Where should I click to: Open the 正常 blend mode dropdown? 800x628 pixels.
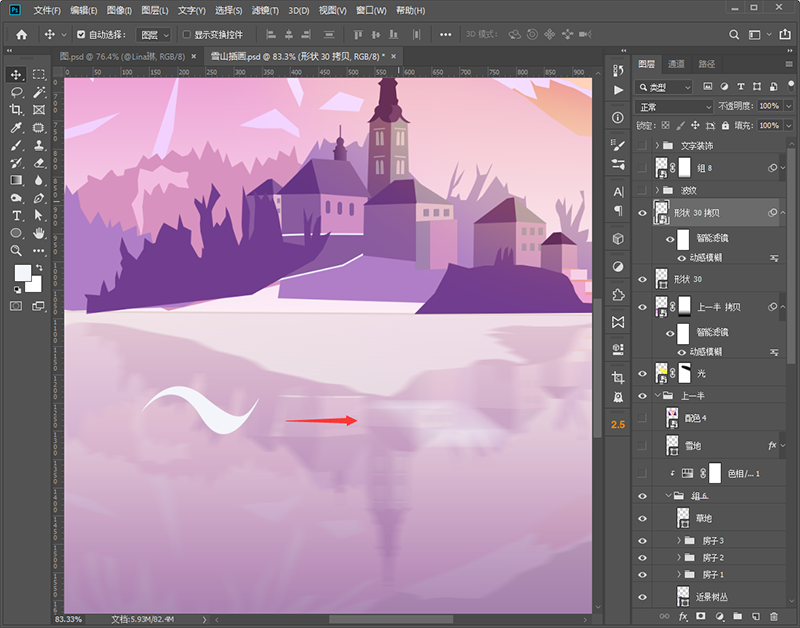675,106
